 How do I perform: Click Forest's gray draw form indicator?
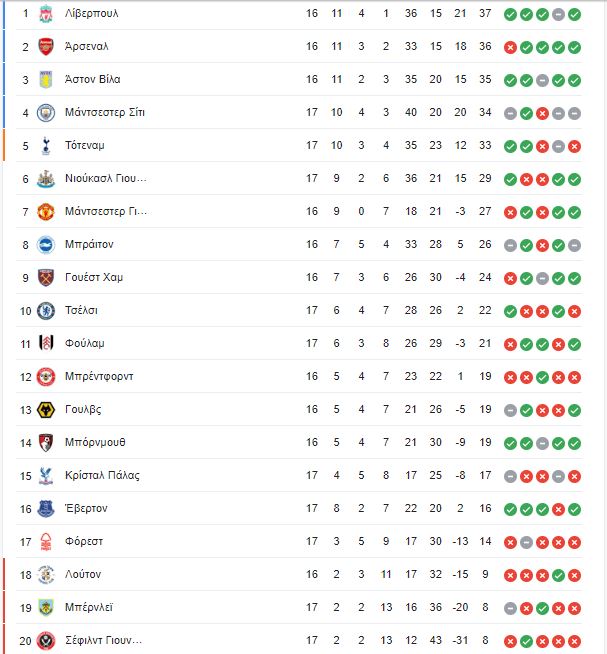[526, 543]
